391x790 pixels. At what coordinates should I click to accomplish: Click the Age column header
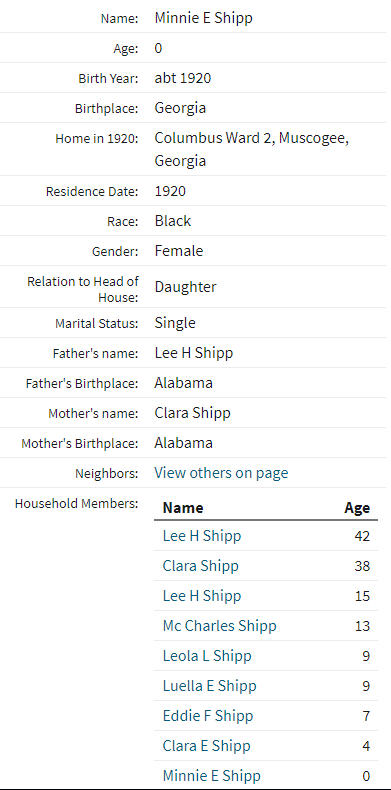[x=357, y=507]
